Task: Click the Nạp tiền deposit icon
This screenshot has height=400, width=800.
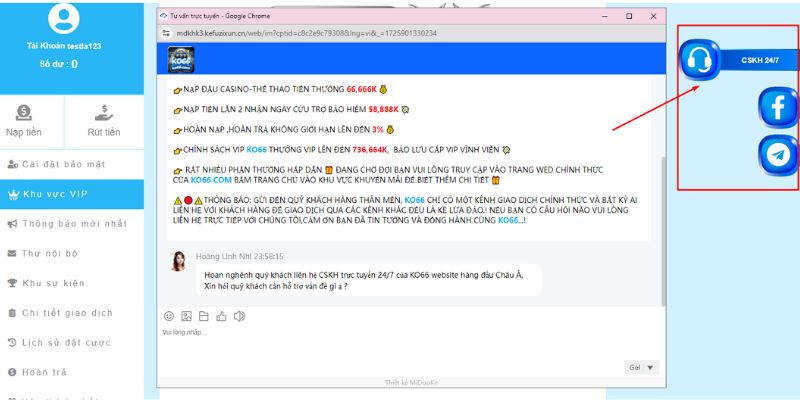Action: [x=24, y=112]
